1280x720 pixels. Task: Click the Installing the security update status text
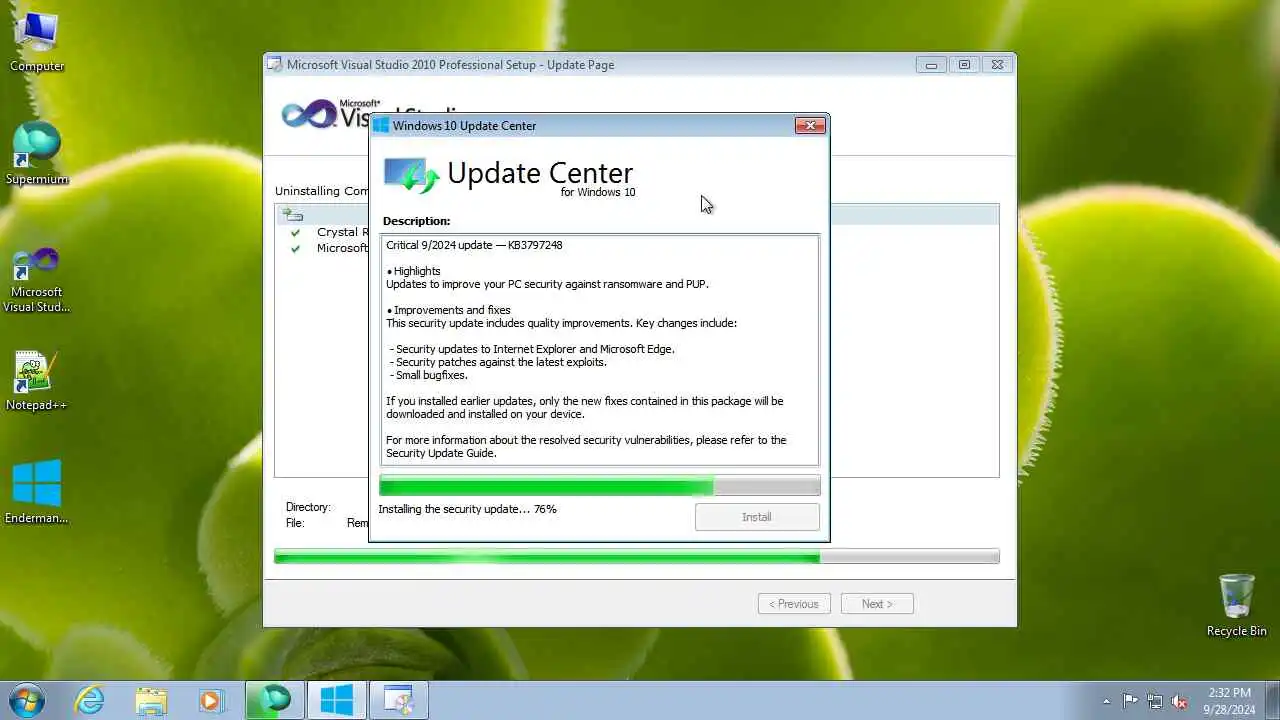[x=467, y=509]
